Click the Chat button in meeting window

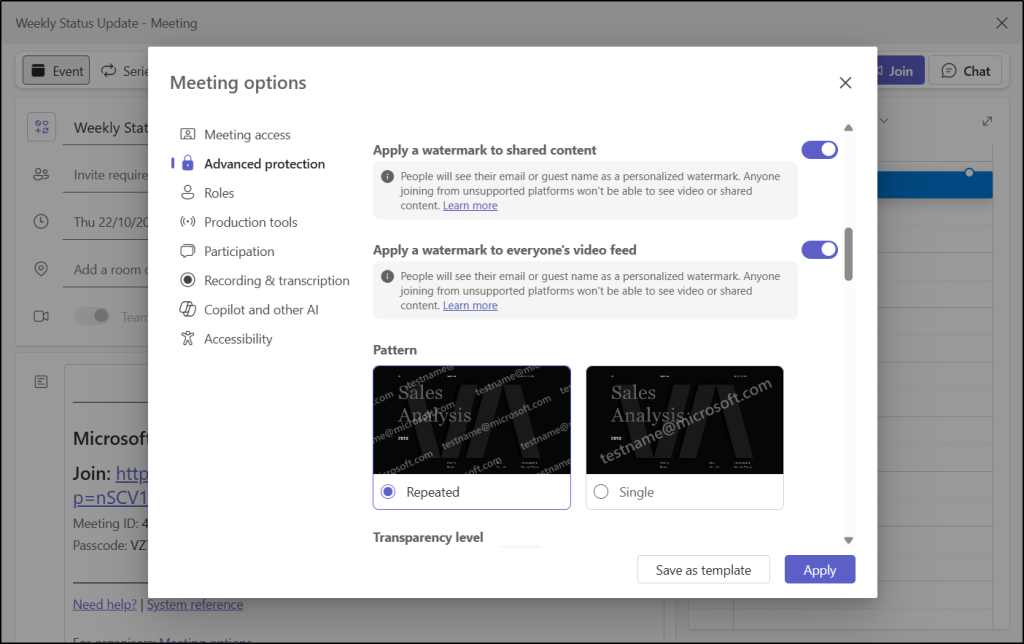(965, 71)
